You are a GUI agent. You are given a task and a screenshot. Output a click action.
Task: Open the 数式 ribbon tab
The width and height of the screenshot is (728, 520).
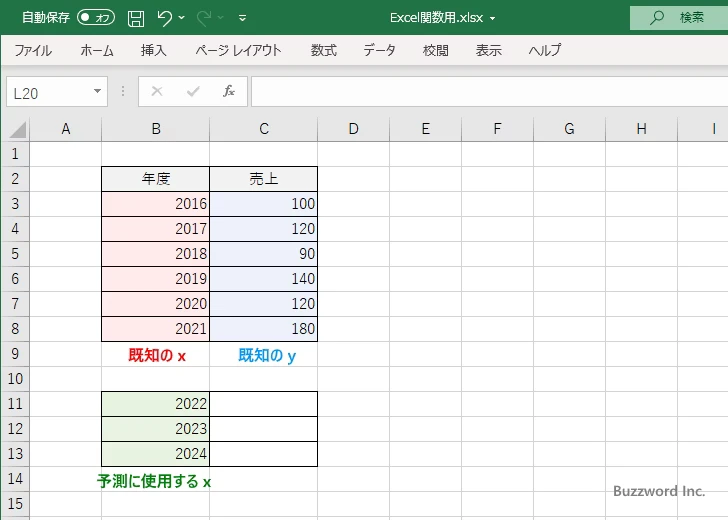(x=324, y=50)
